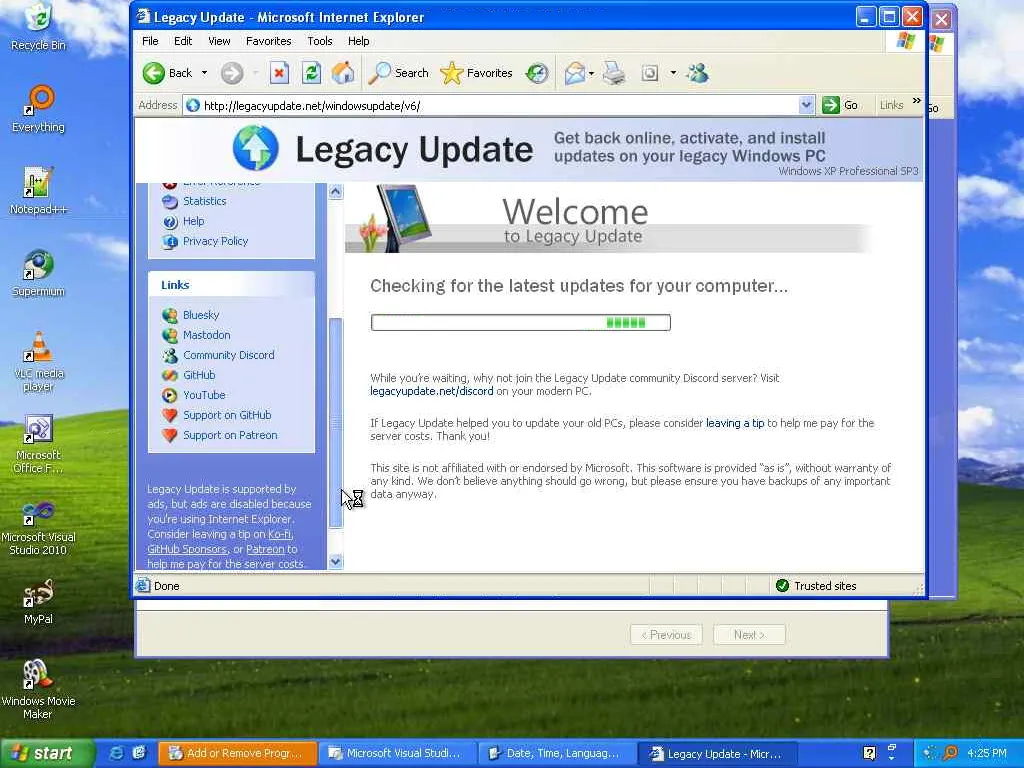Open the History clock icon

tap(537, 73)
